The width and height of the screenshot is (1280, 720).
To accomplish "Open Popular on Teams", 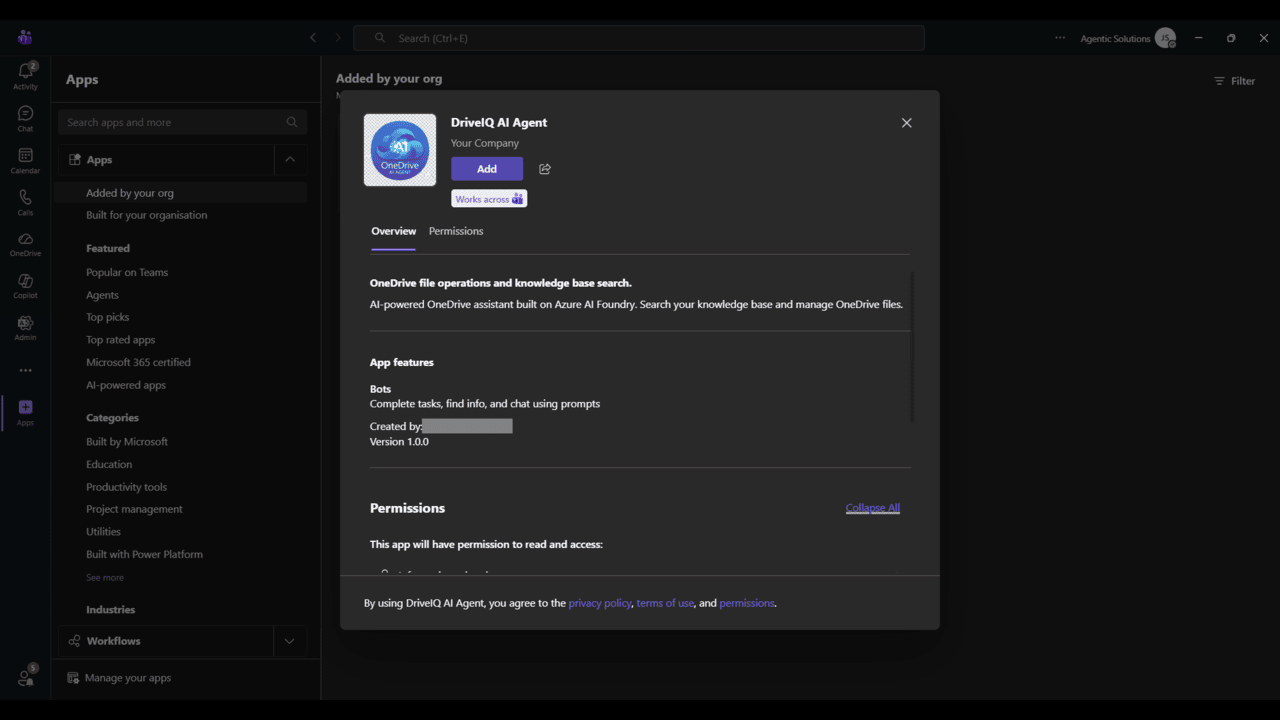I will pos(127,272).
